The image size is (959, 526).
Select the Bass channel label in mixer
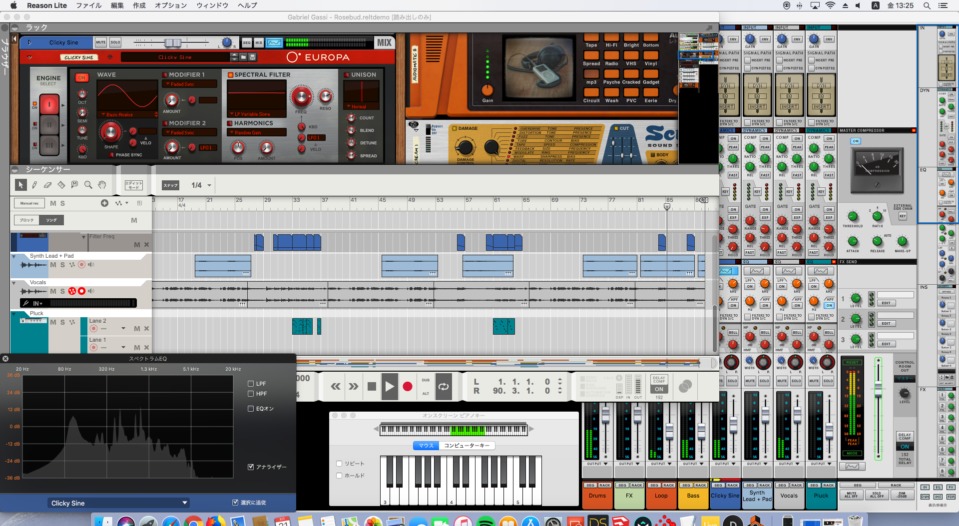coord(693,495)
